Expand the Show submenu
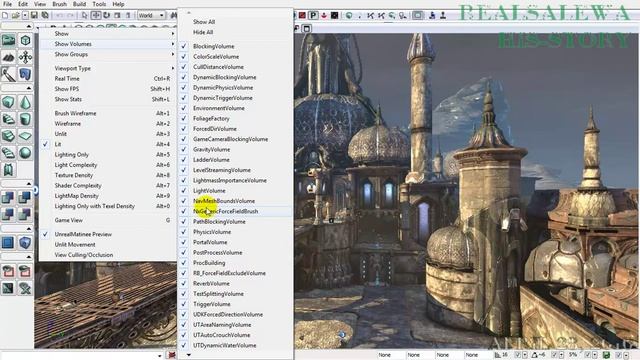 (x=108, y=33)
